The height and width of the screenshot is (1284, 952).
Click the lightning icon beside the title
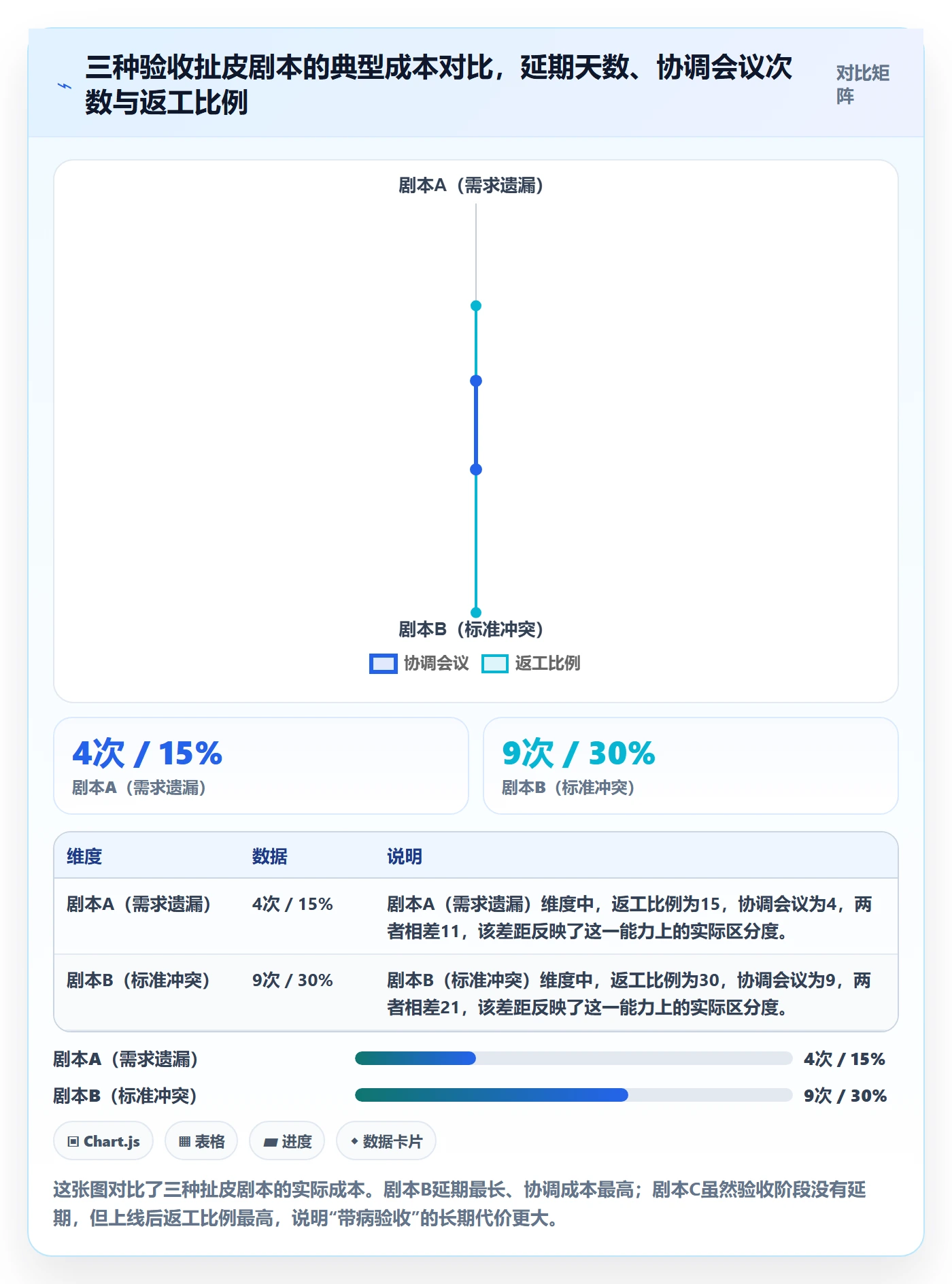[x=65, y=86]
